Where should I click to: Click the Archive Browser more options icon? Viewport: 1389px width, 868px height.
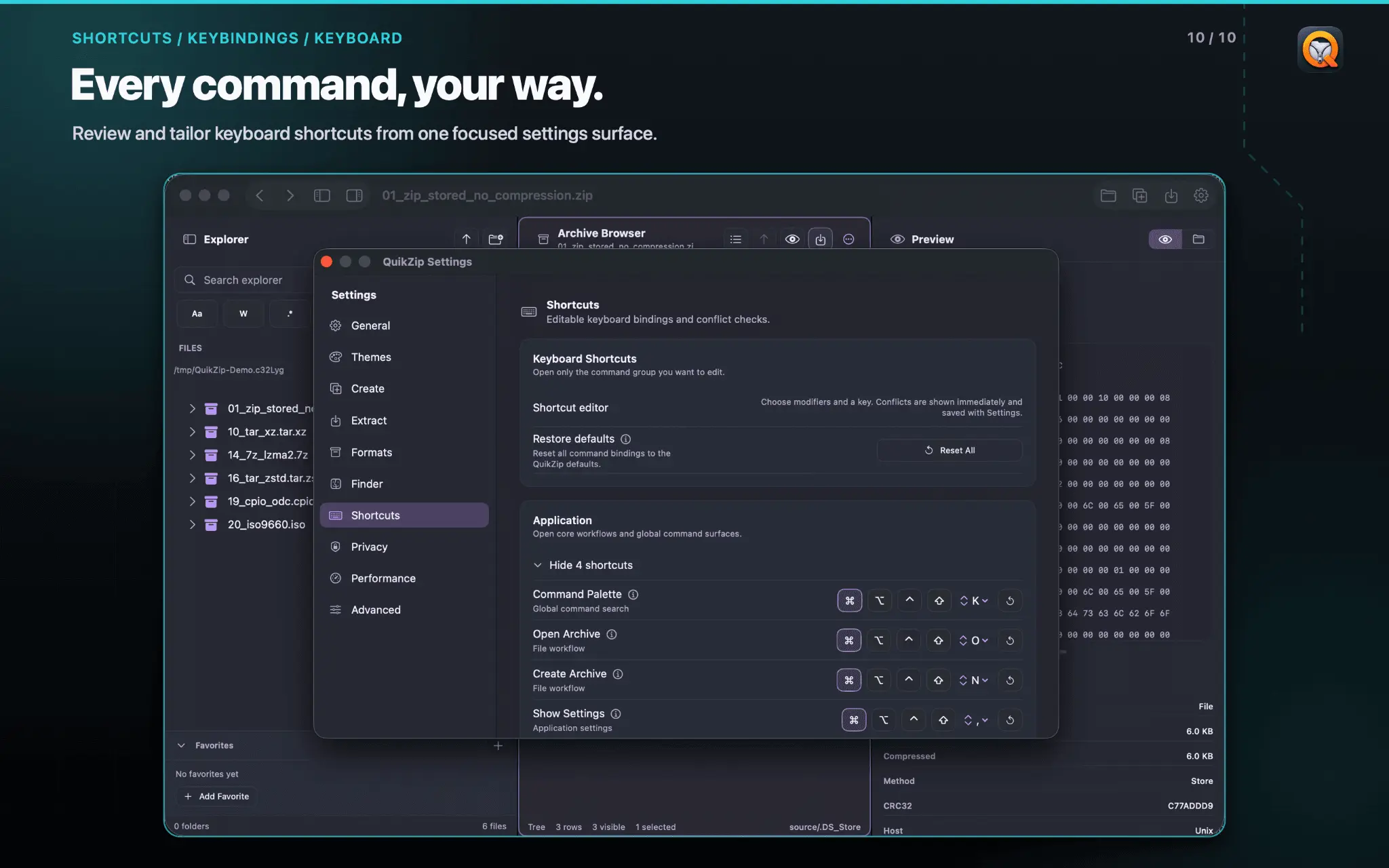(848, 239)
